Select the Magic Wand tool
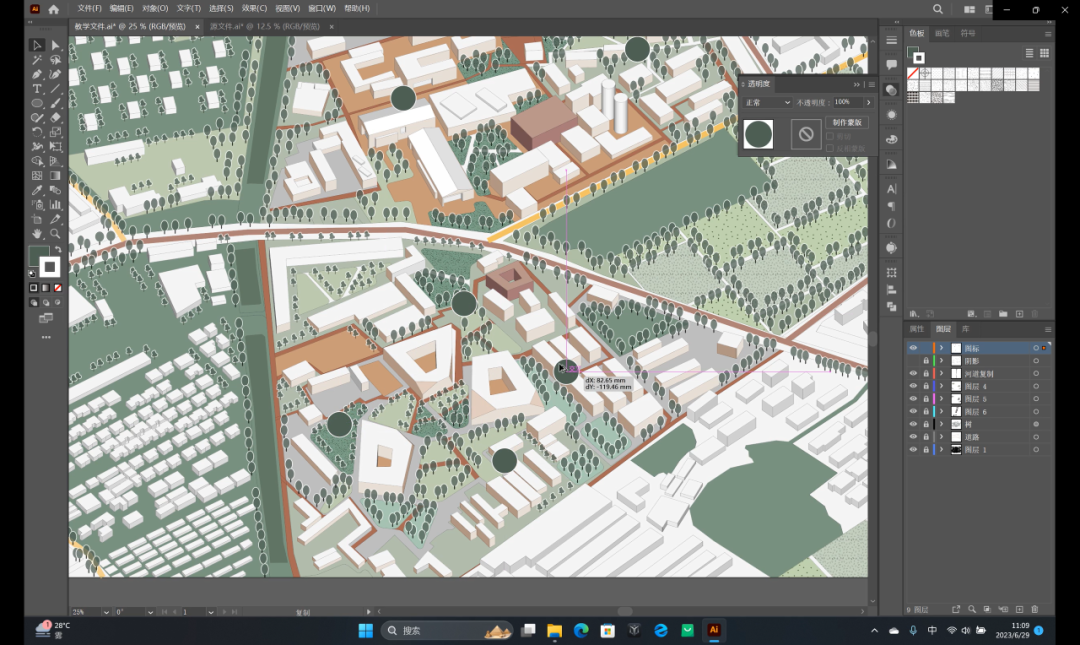This screenshot has height=645, width=1080. [37, 60]
